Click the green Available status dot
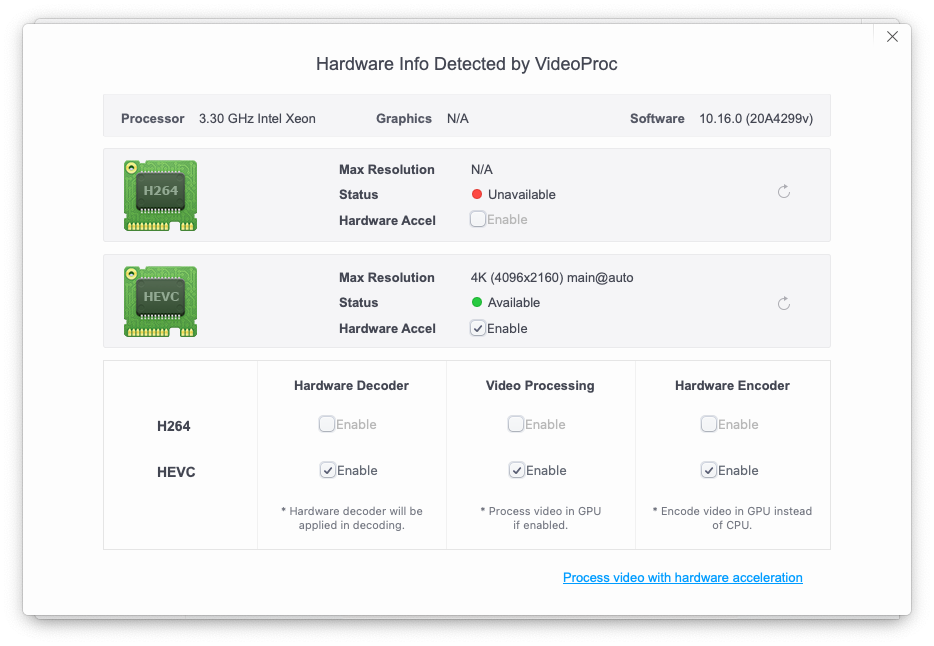 tap(477, 302)
